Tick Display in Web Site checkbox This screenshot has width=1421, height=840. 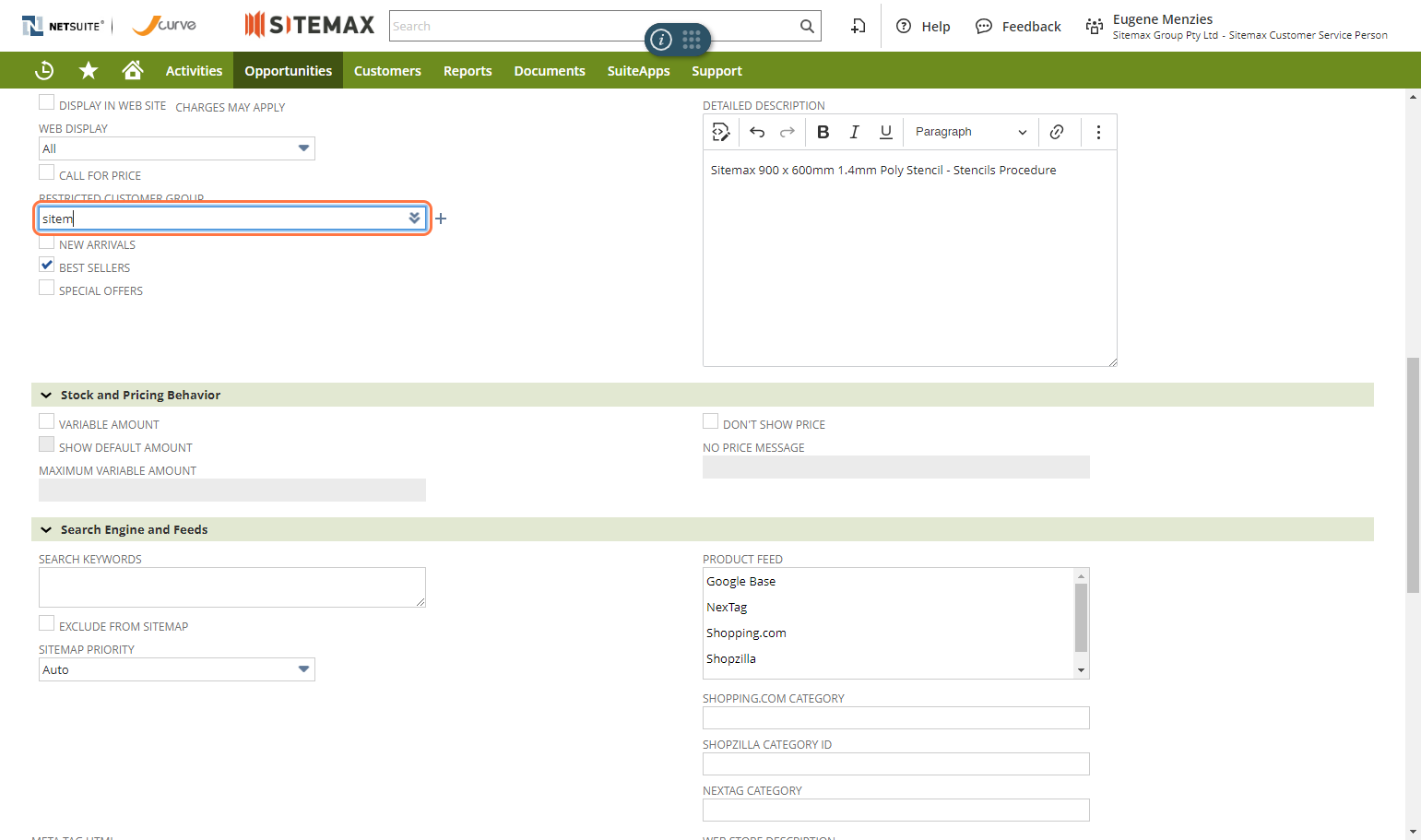point(46,102)
